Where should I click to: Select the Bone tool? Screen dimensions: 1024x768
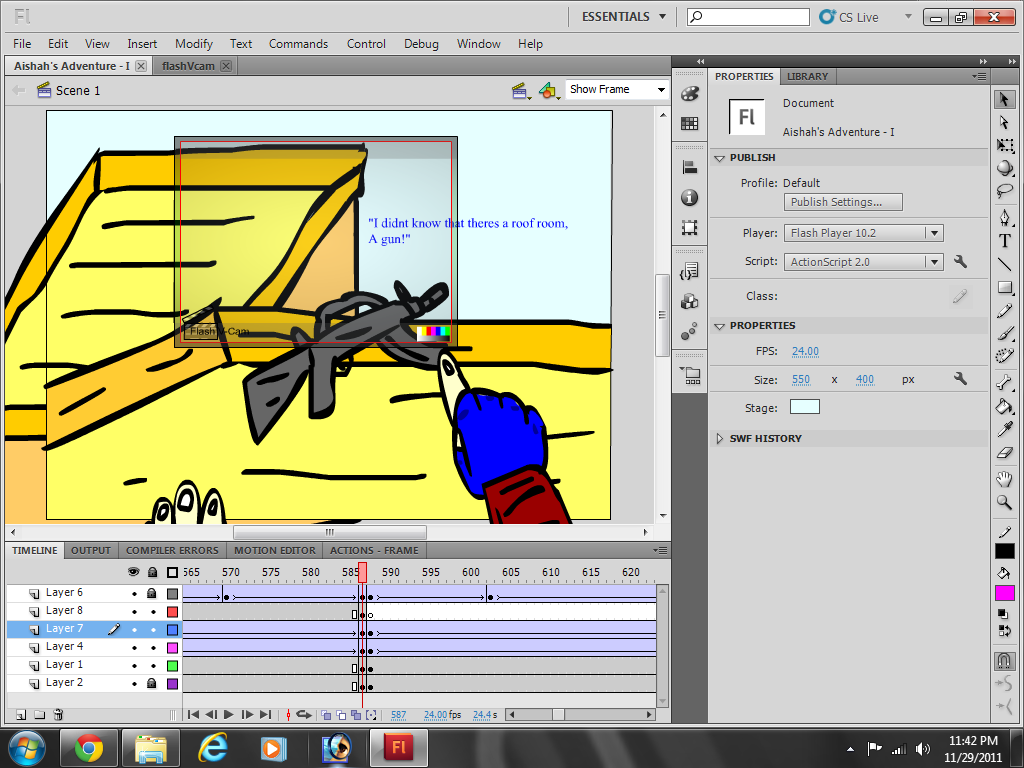coord(1004,383)
